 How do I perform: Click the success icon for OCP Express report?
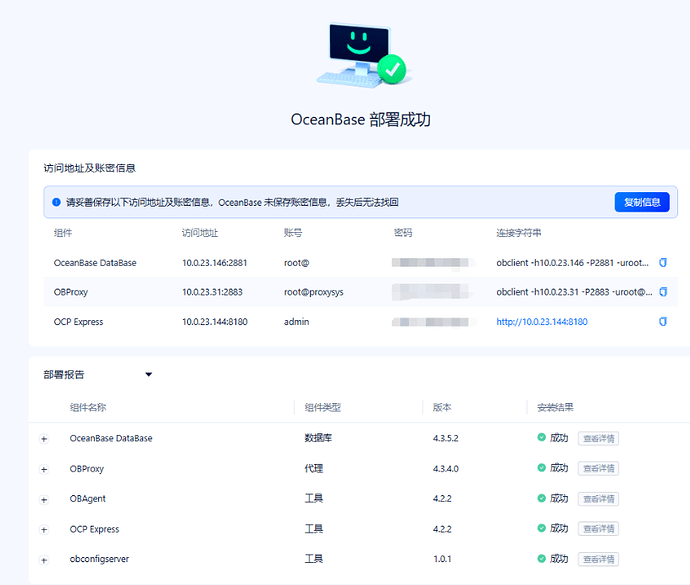click(x=542, y=528)
